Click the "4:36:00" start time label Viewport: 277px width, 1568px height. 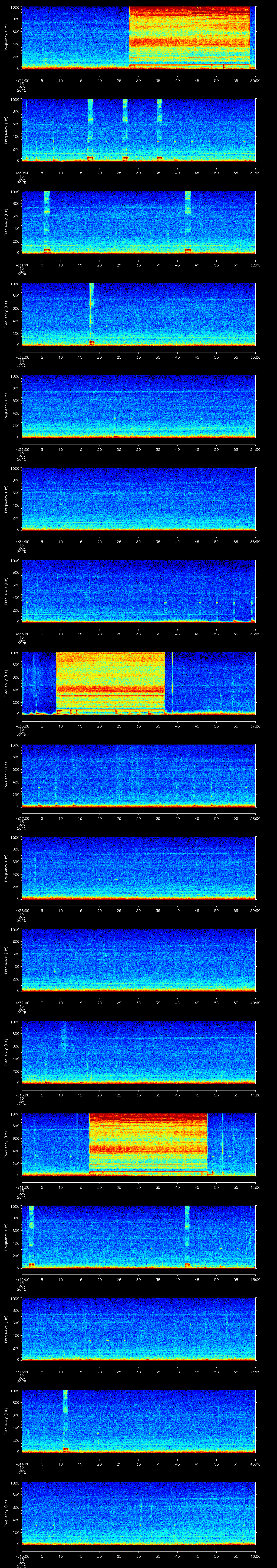pyautogui.click(x=22, y=726)
